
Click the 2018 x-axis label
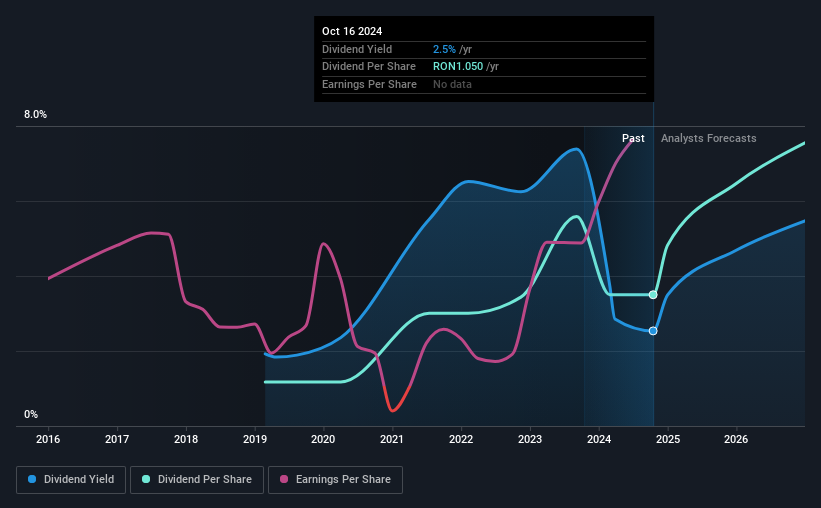coord(186,439)
